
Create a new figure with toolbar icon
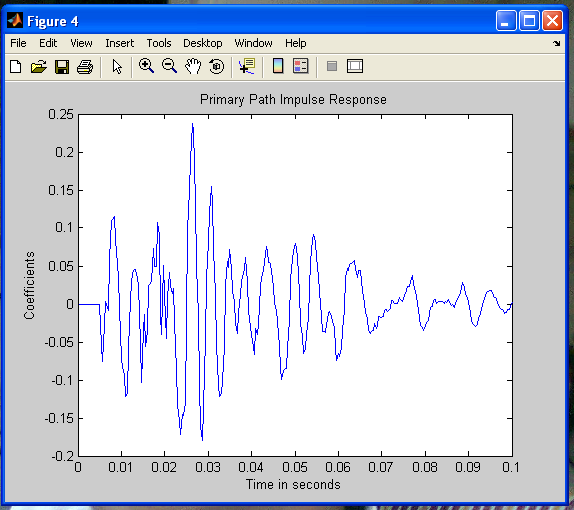coord(16,67)
